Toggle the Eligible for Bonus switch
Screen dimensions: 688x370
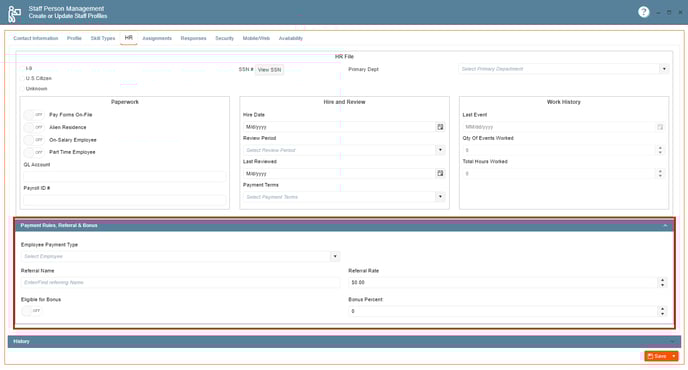tap(32, 311)
